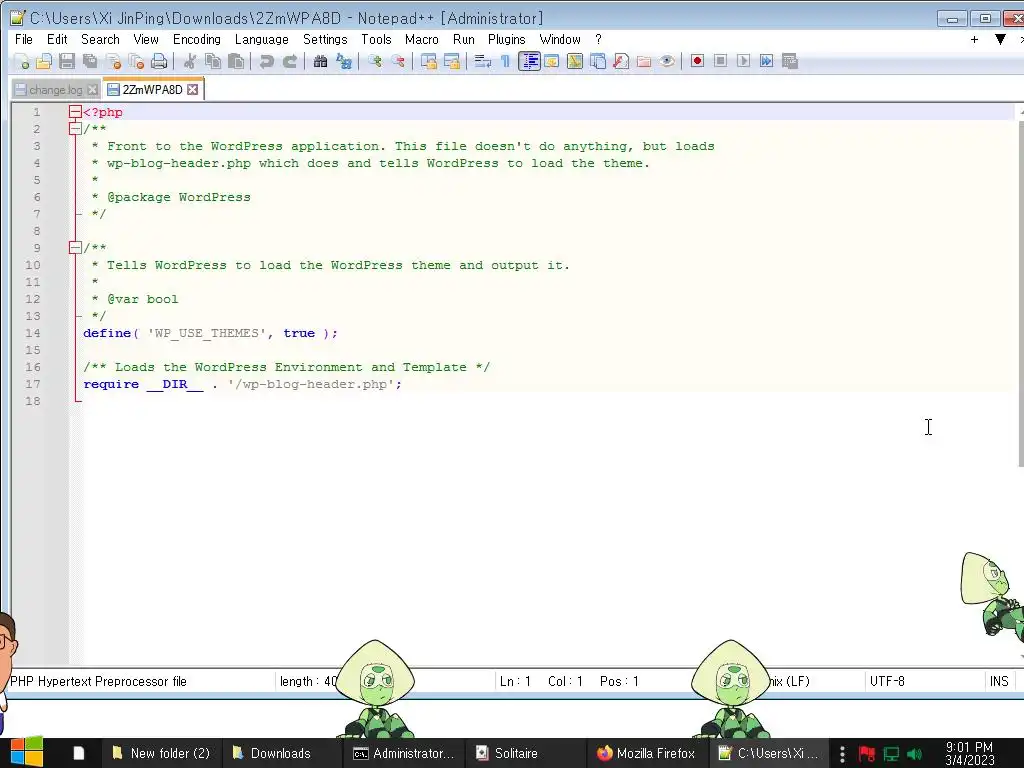The width and height of the screenshot is (1024, 768).
Task: Open the View menu
Action: [146, 39]
